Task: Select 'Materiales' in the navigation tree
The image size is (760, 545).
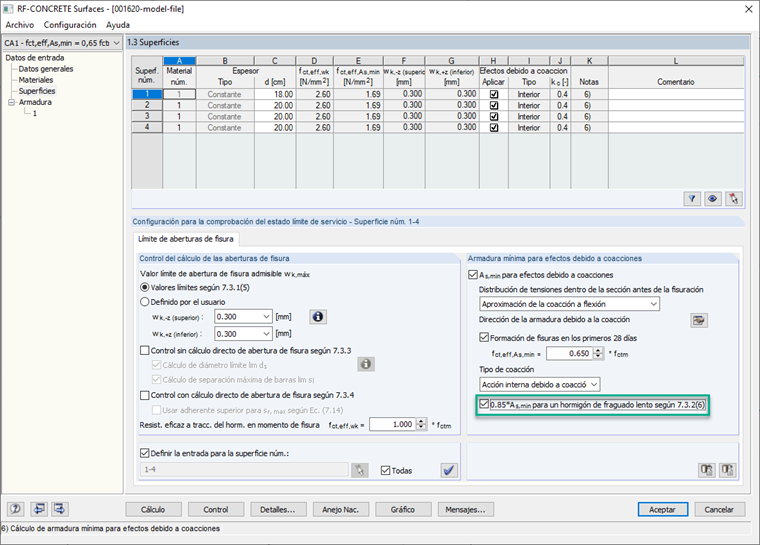Action: tap(36, 80)
